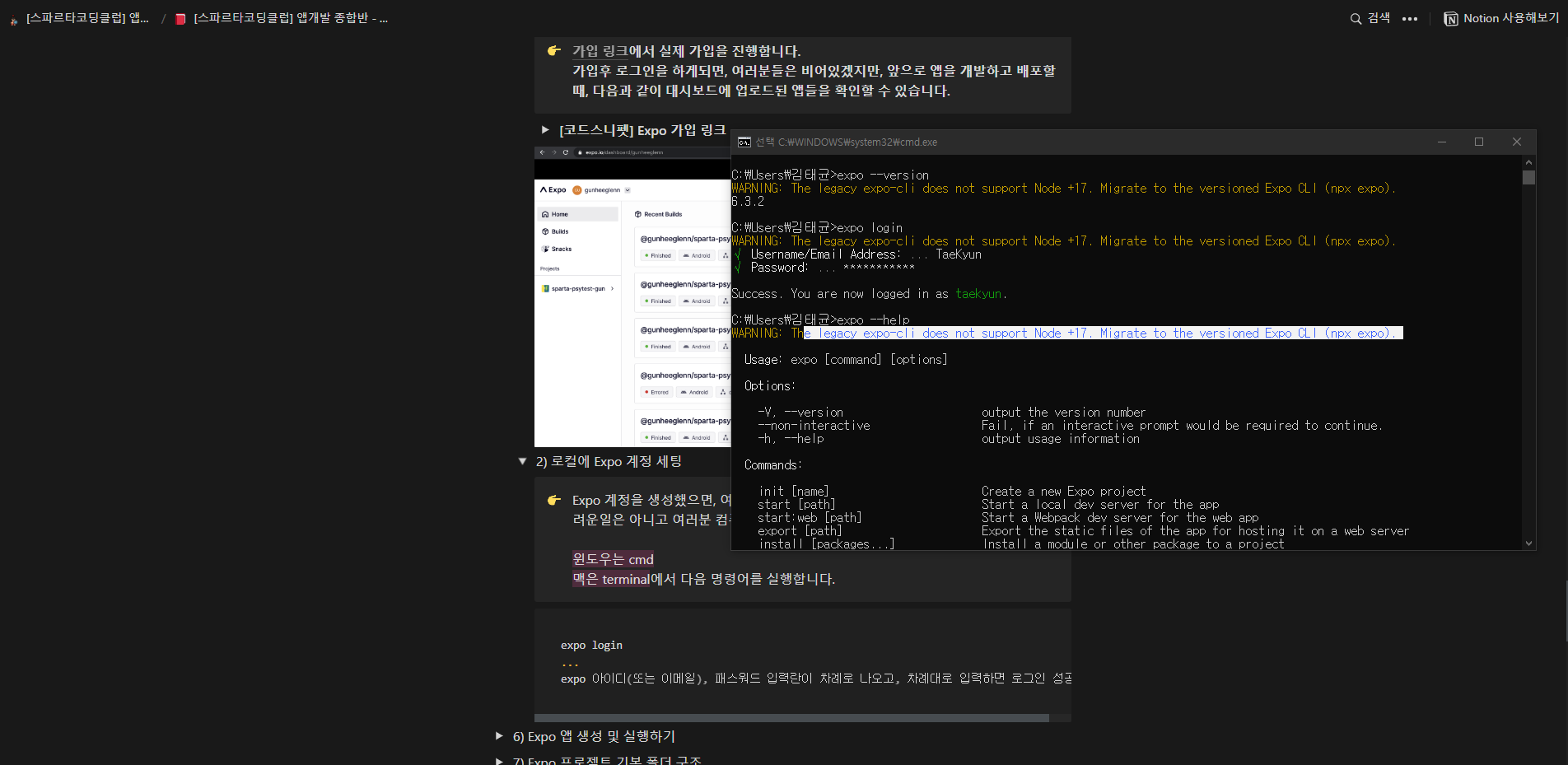1568x765 pixels.
Task: Click the 'init [name]' command in cmd
Action: [794, 491]
